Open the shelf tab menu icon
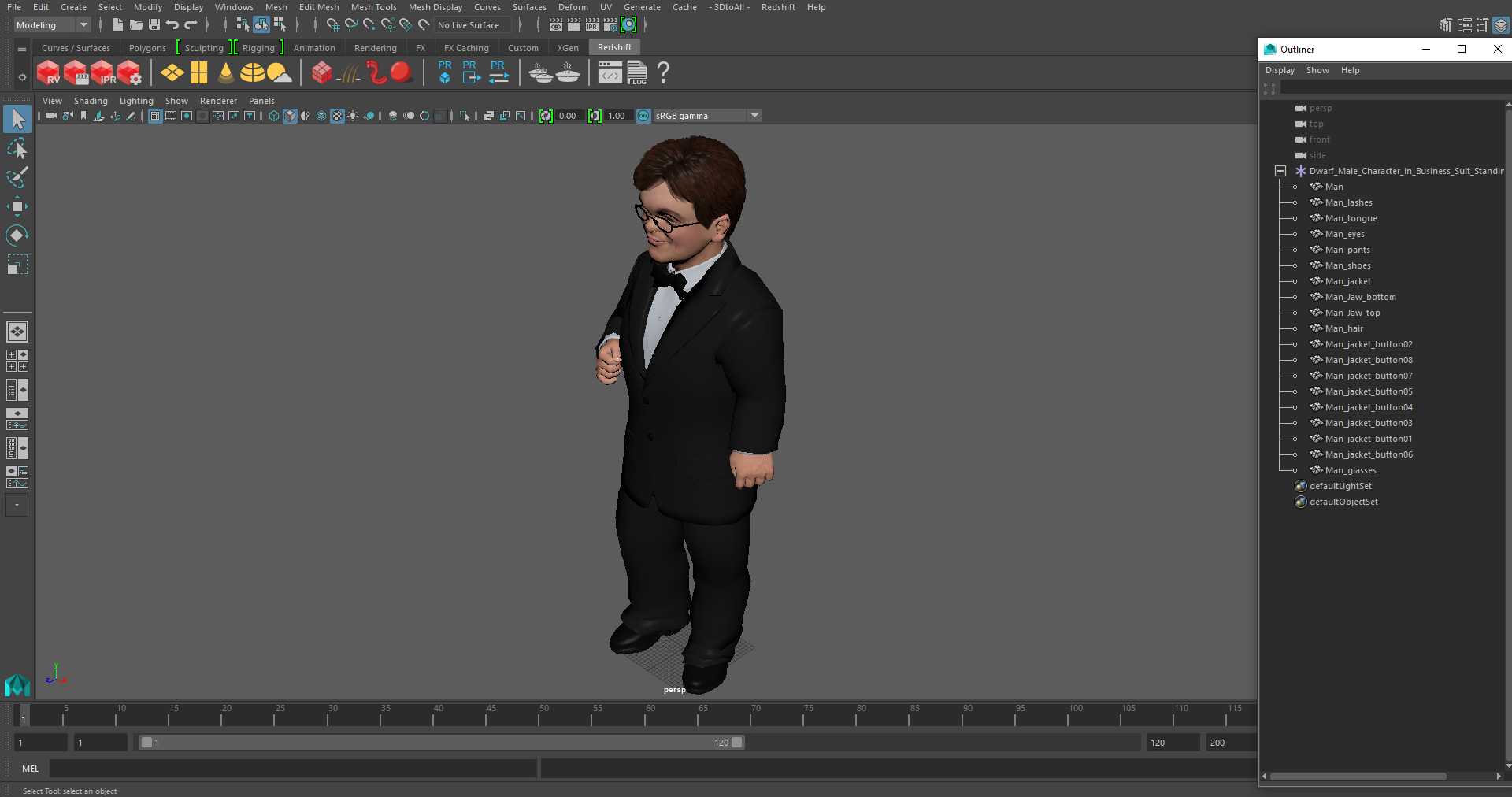The image size is (1512, 797). [x=22, y=49]
